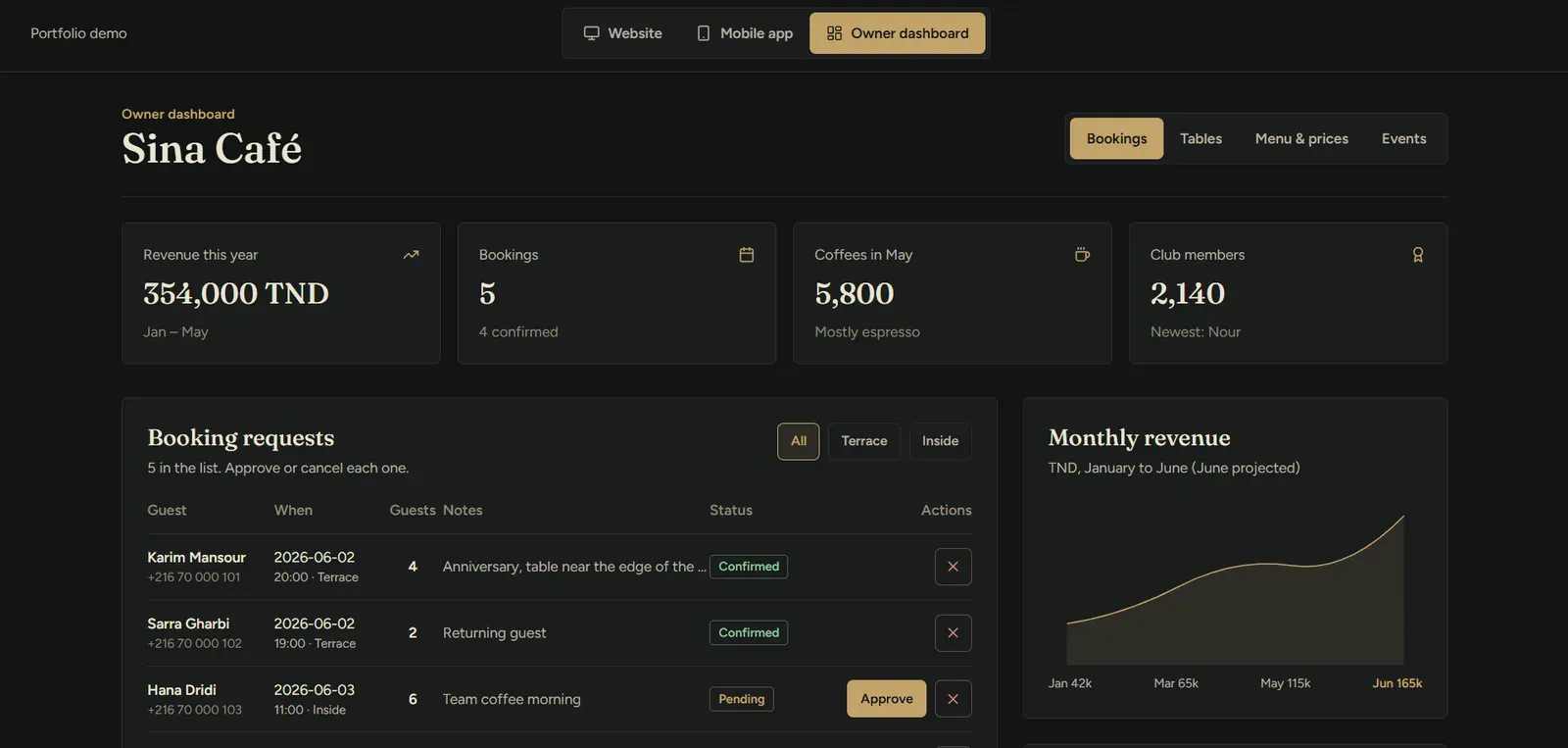This screenshot has height=748, width=1568.
Task: Click the Pending badge for Hana Dridi
Action: point(741,699)
